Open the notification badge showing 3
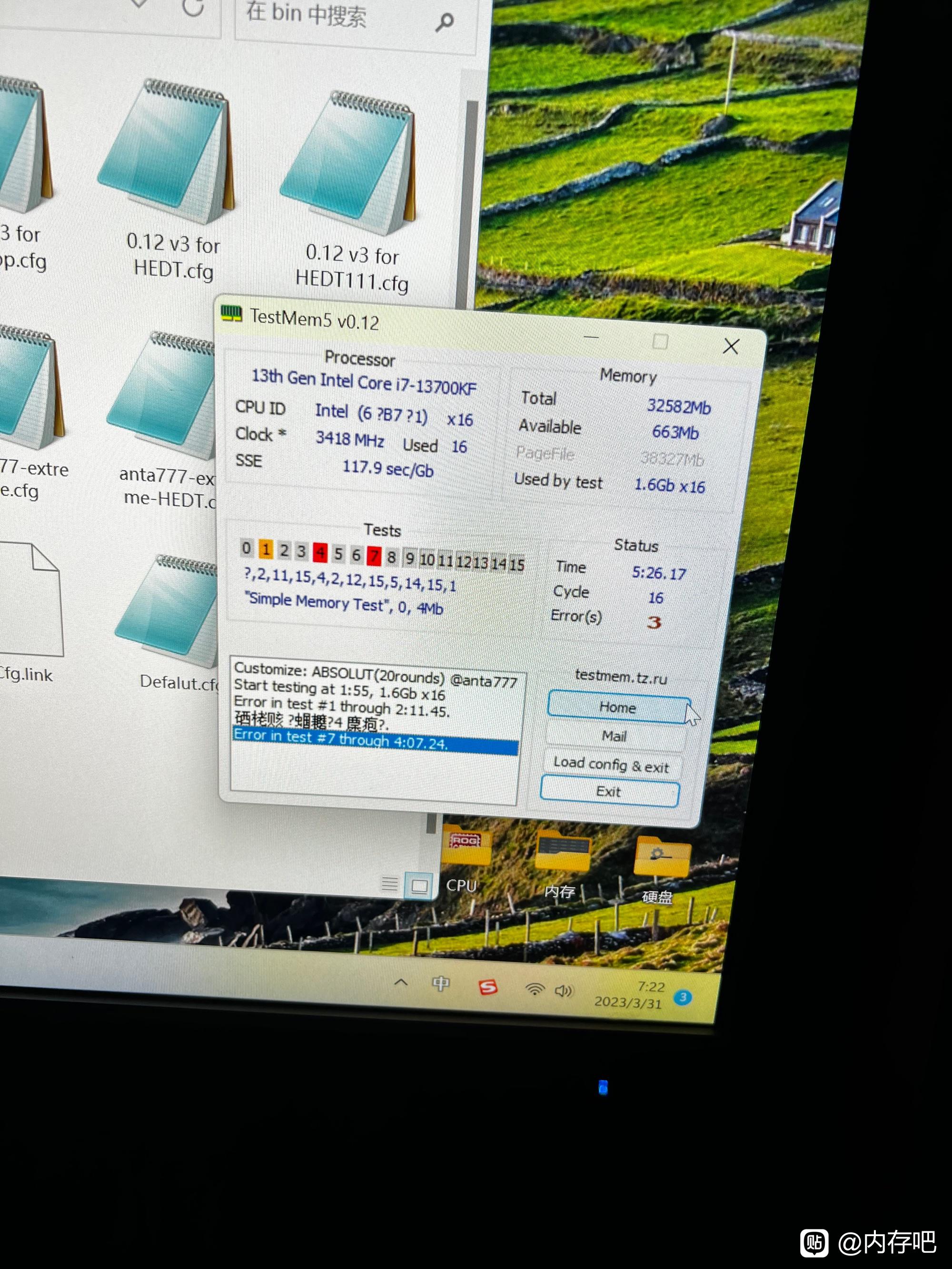This screenshot has width=952, height=1269. pyautogui.click(x=683, y=998)
